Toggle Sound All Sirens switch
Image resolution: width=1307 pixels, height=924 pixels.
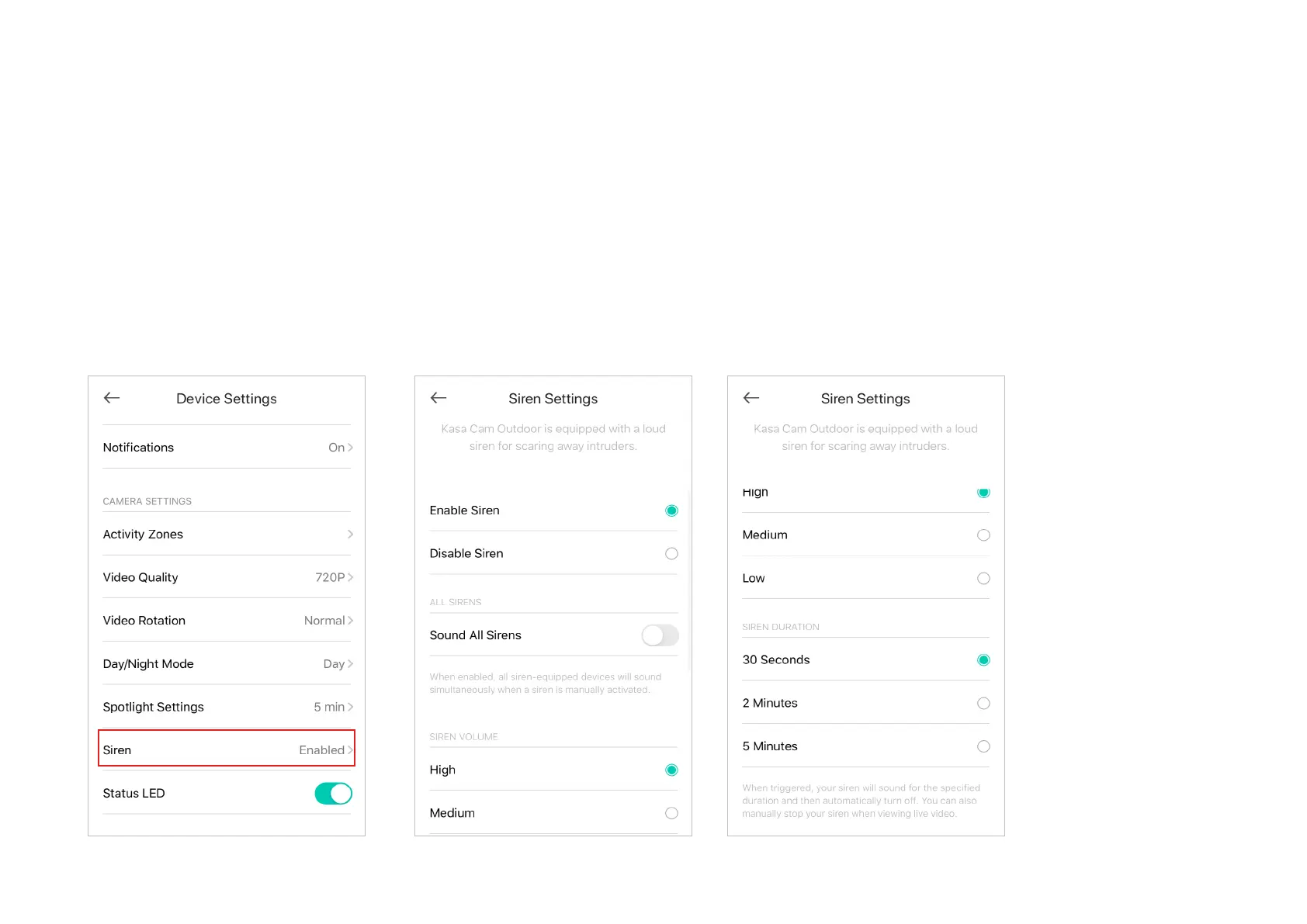(x=660, y=635)
